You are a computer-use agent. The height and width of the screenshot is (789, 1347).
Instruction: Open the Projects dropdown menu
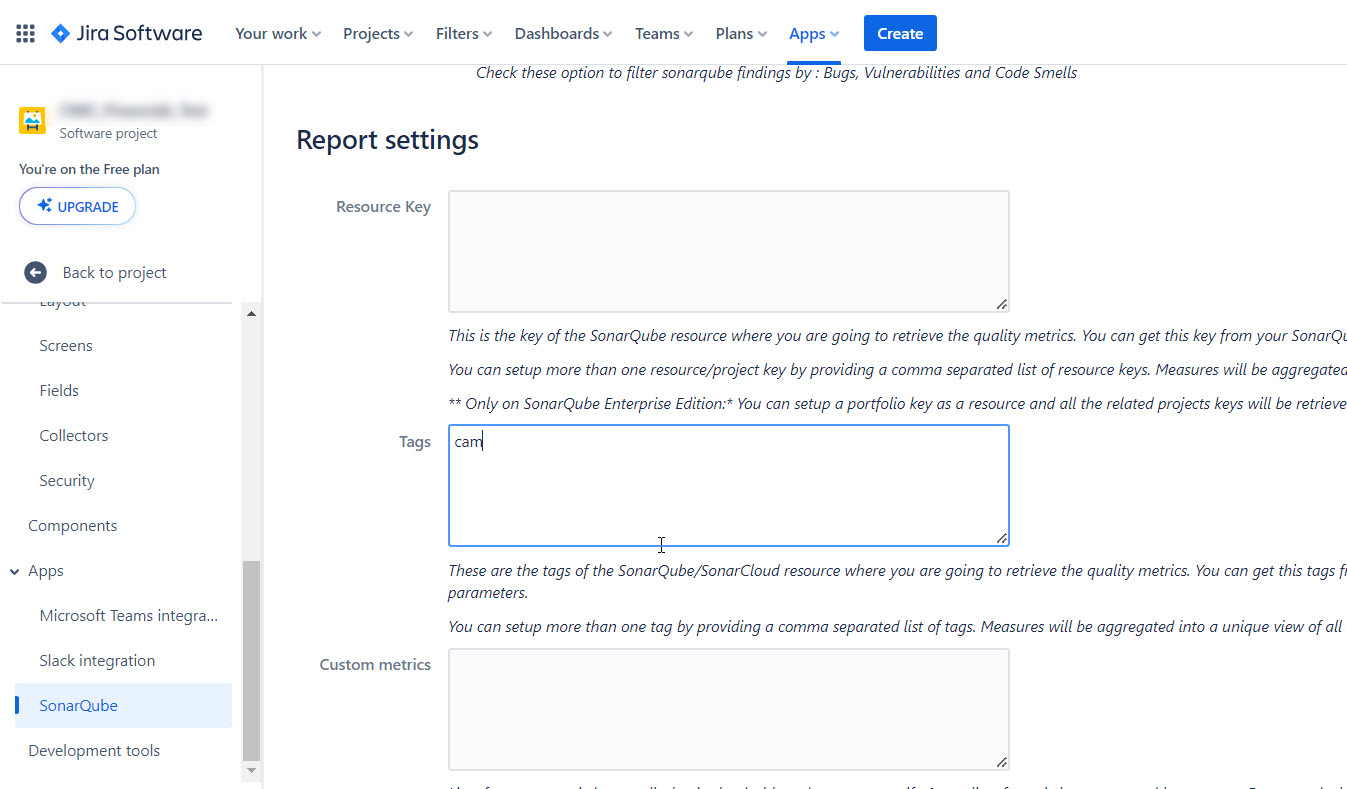coord(378,33)
